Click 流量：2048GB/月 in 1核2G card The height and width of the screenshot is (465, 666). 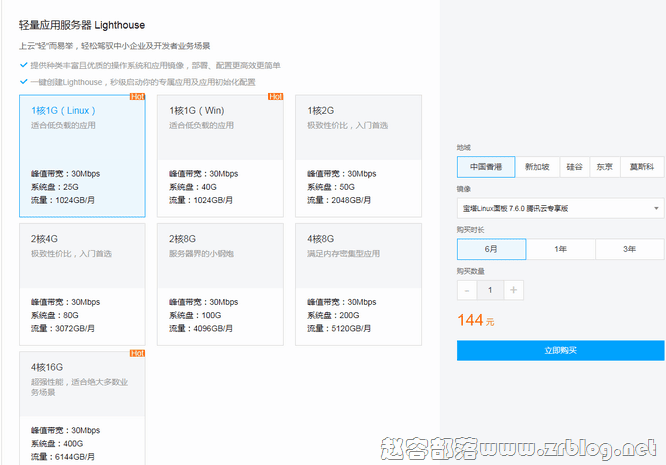[339, 200]
